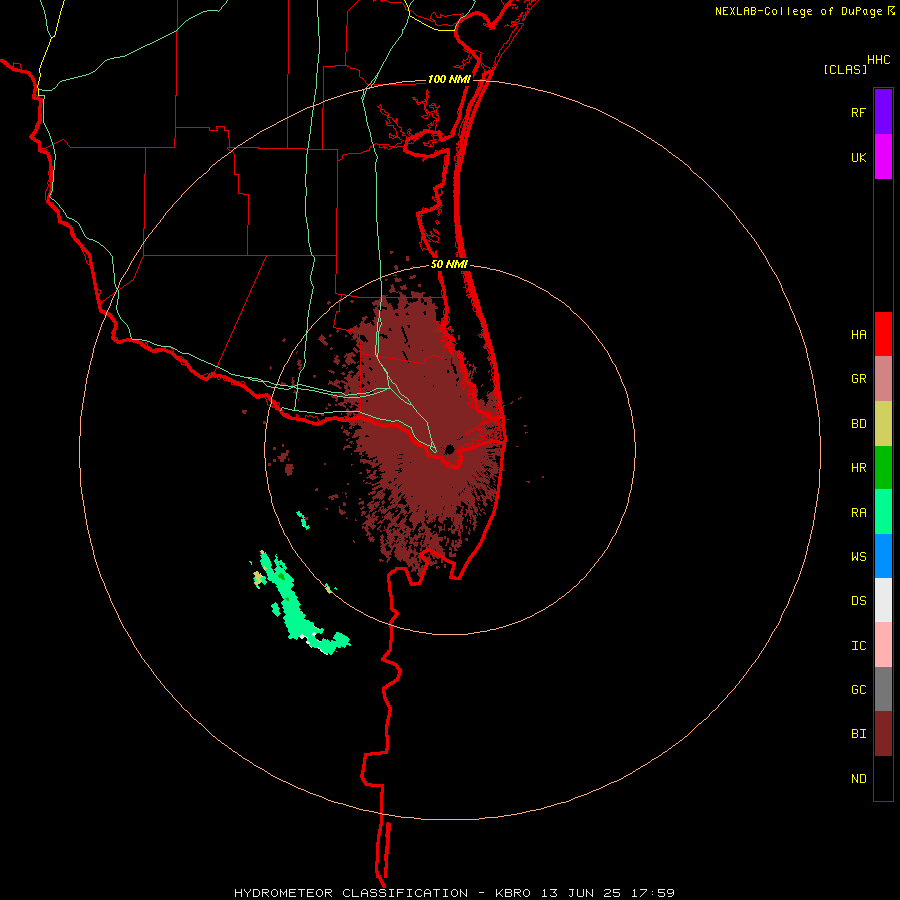This screenshot has width=900, height=900.
Task: Click the 'IC' legend label
Action: tap(858, 646)
